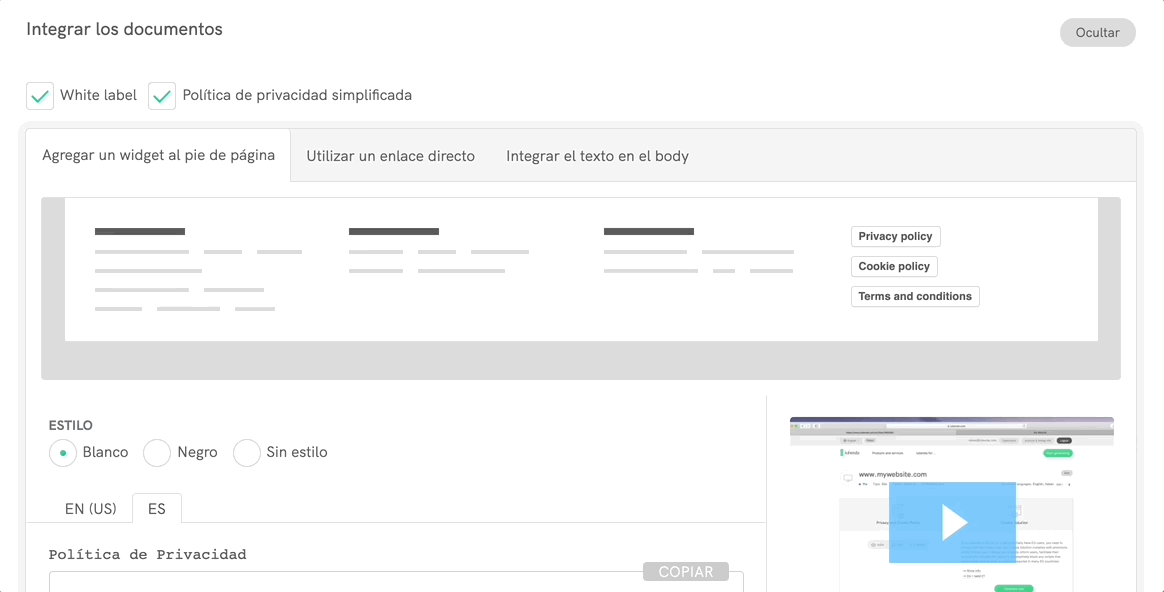Viewport: 1164px width, 592px height.
Task: Switch to the EN (US) language tab
Action: 91,509
